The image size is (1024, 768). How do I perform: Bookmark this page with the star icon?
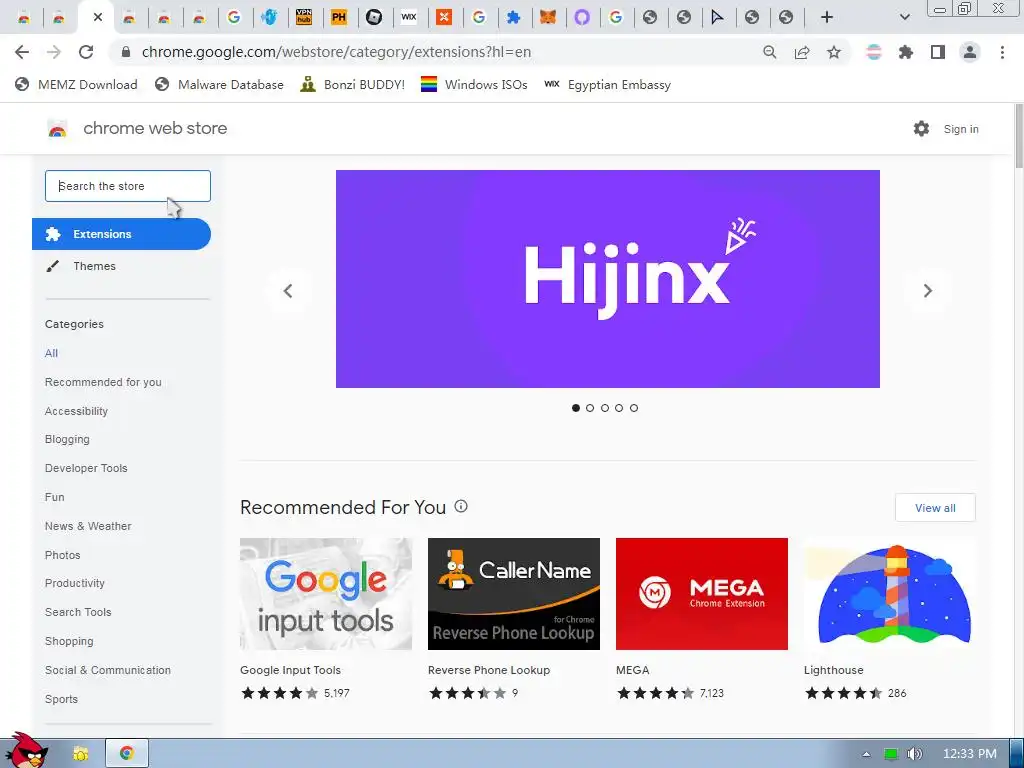tap(834, 52)
